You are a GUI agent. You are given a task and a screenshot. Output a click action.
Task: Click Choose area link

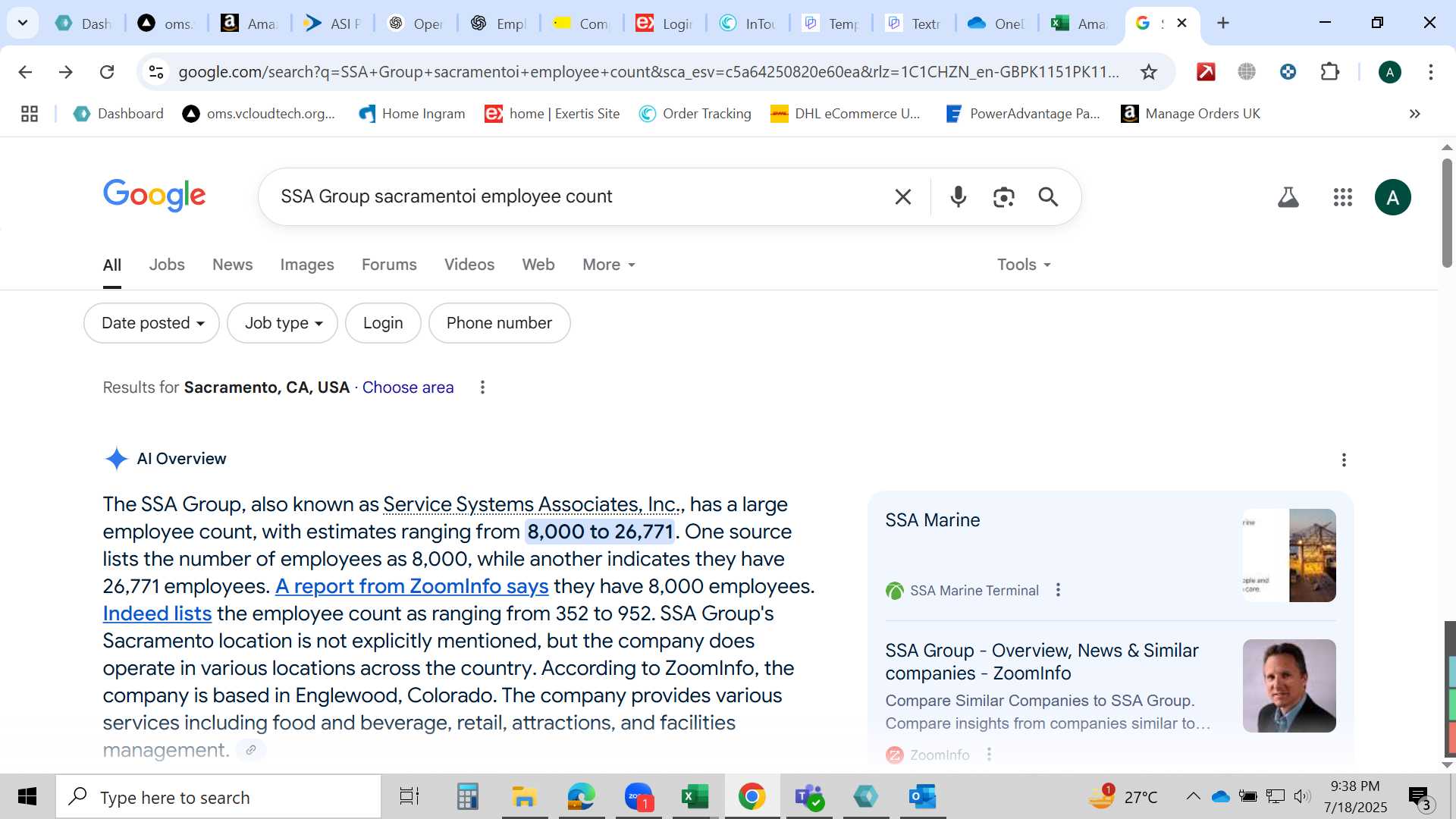(x=408, y=388)
